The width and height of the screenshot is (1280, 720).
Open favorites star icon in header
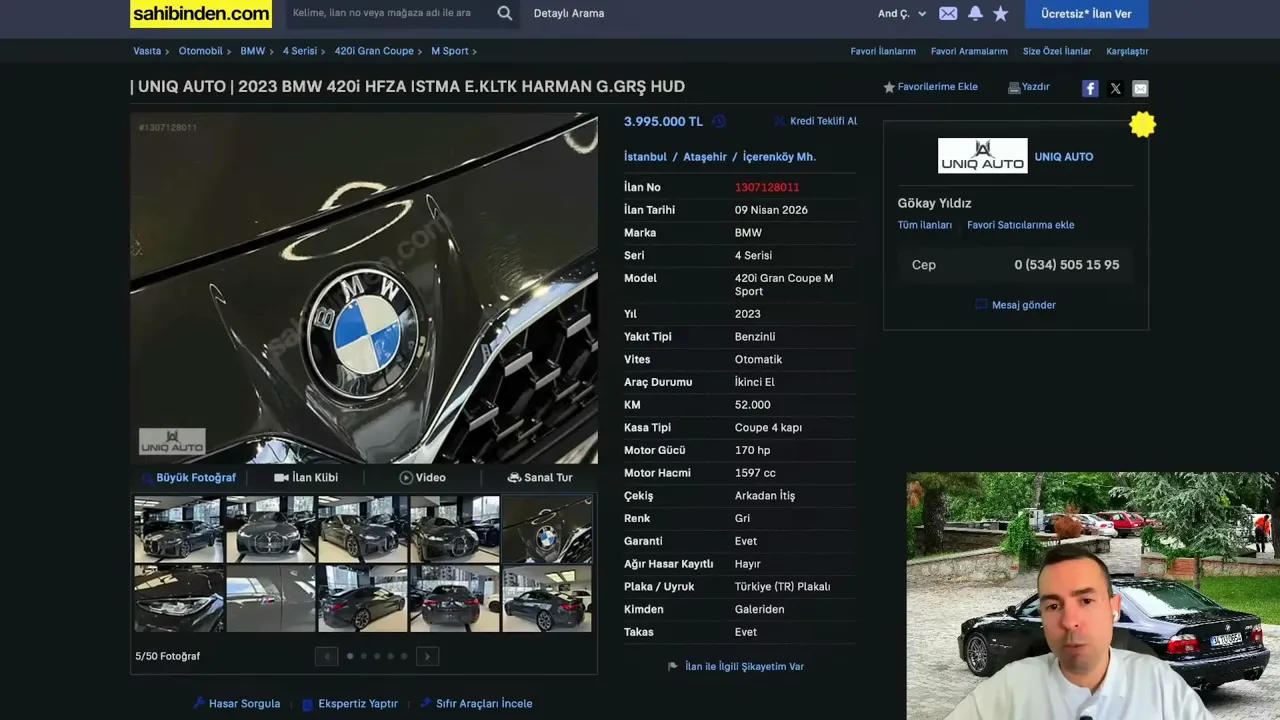(x=1001, y=14)
